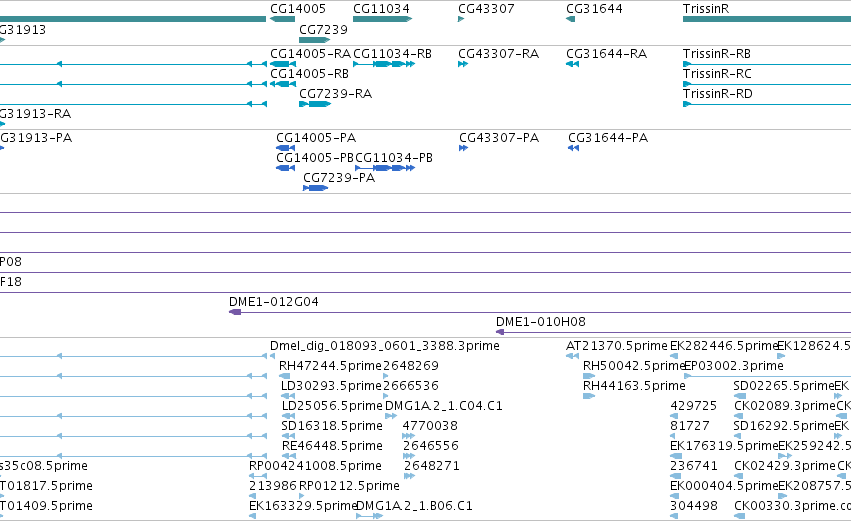Click the CG14005-PA protein feature

(285, 148)
